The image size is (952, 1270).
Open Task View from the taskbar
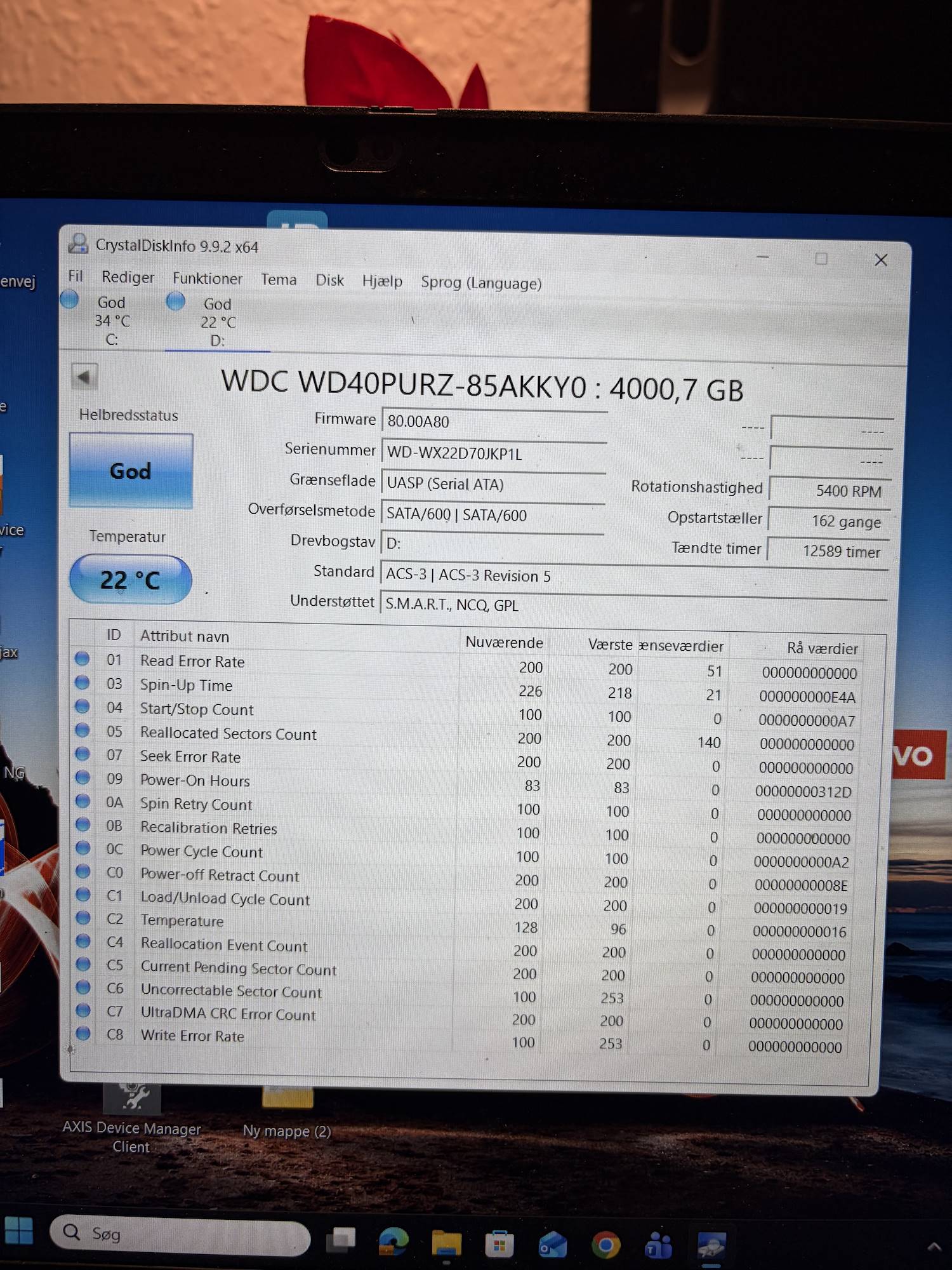coord(341,1240)
